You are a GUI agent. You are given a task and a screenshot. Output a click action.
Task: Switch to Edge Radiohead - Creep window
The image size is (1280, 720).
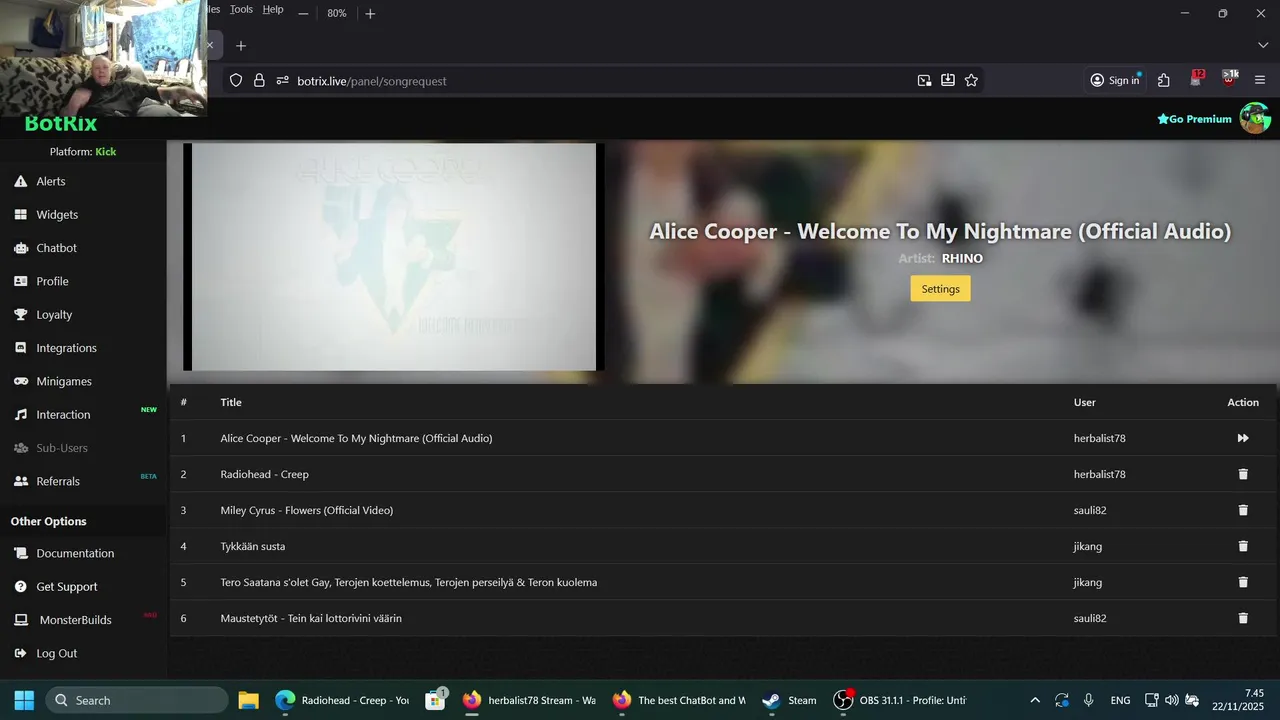[x=343, y=700]
